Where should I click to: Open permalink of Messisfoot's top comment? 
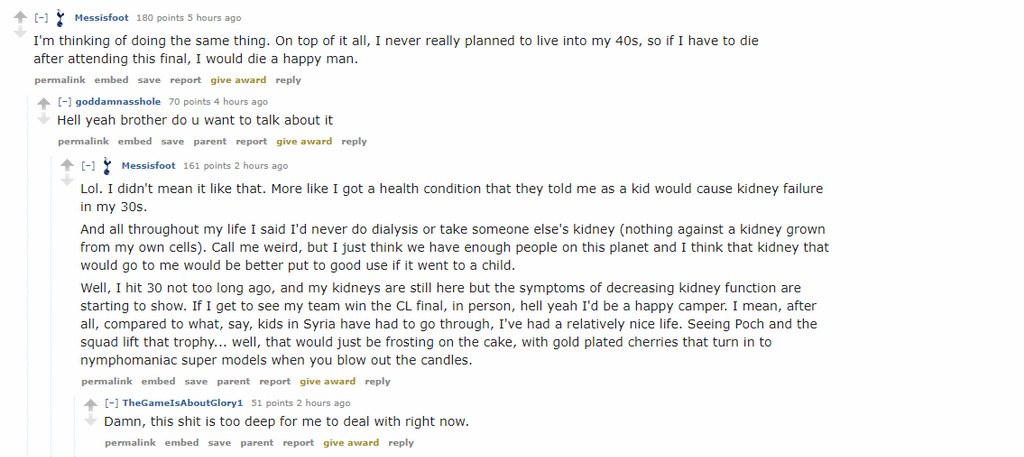point(60,80)
